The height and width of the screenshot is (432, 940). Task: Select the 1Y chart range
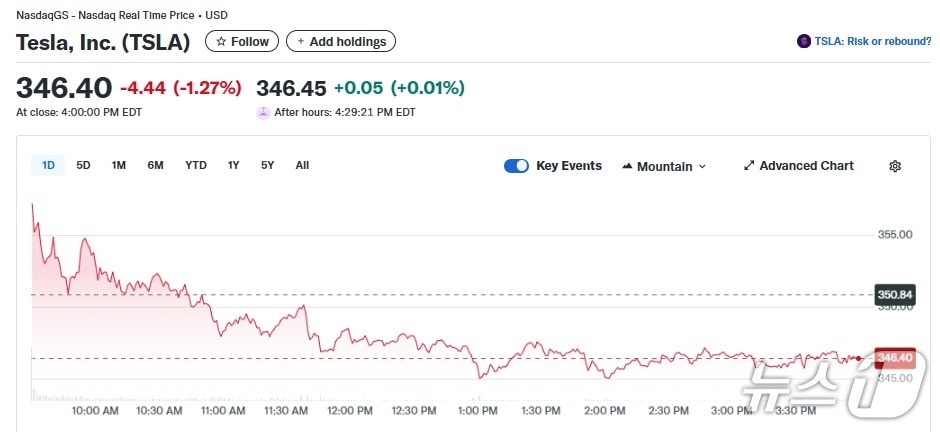(233, 165)
